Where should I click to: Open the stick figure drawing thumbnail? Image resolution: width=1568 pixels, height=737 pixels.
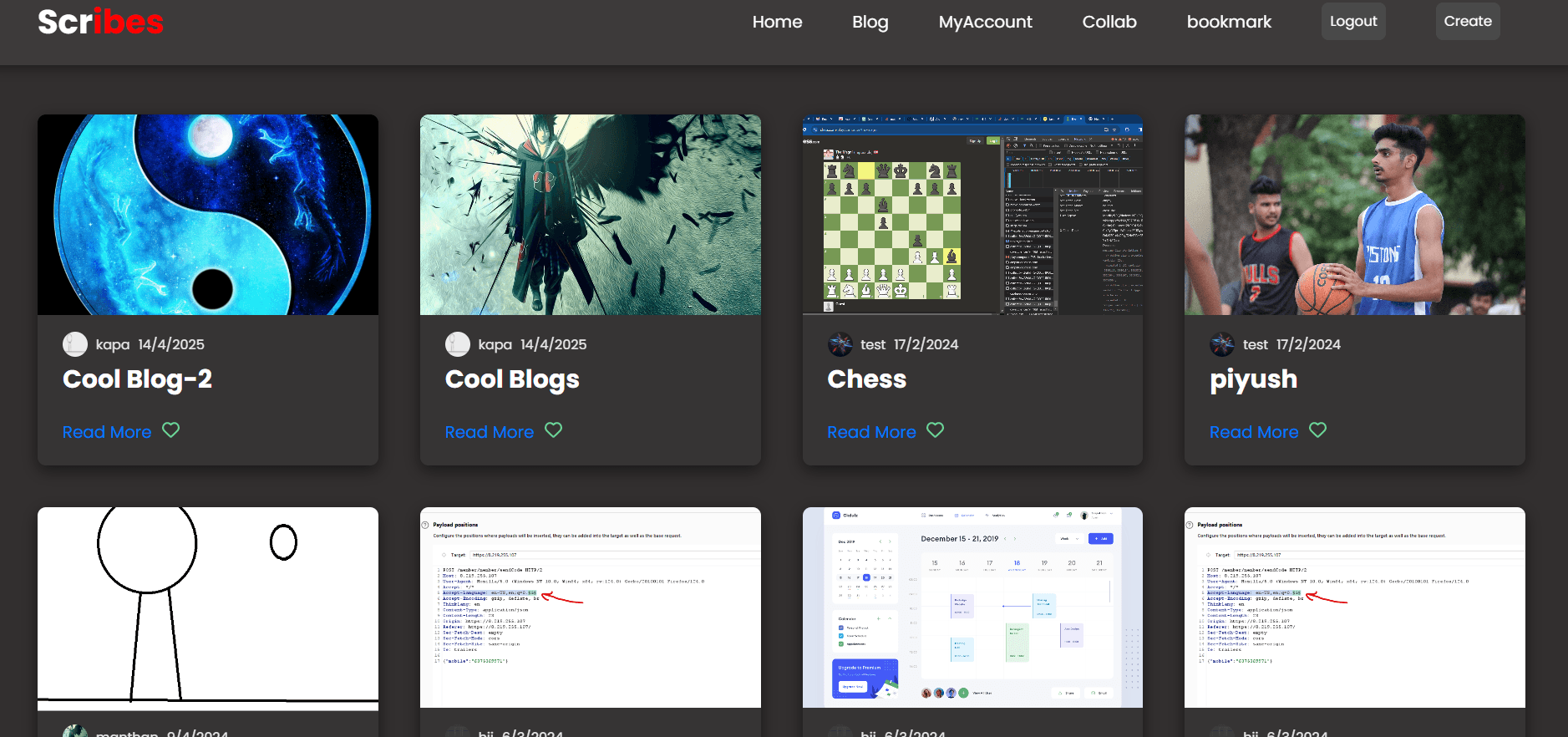pyautogui.click(x=208, y=607)
